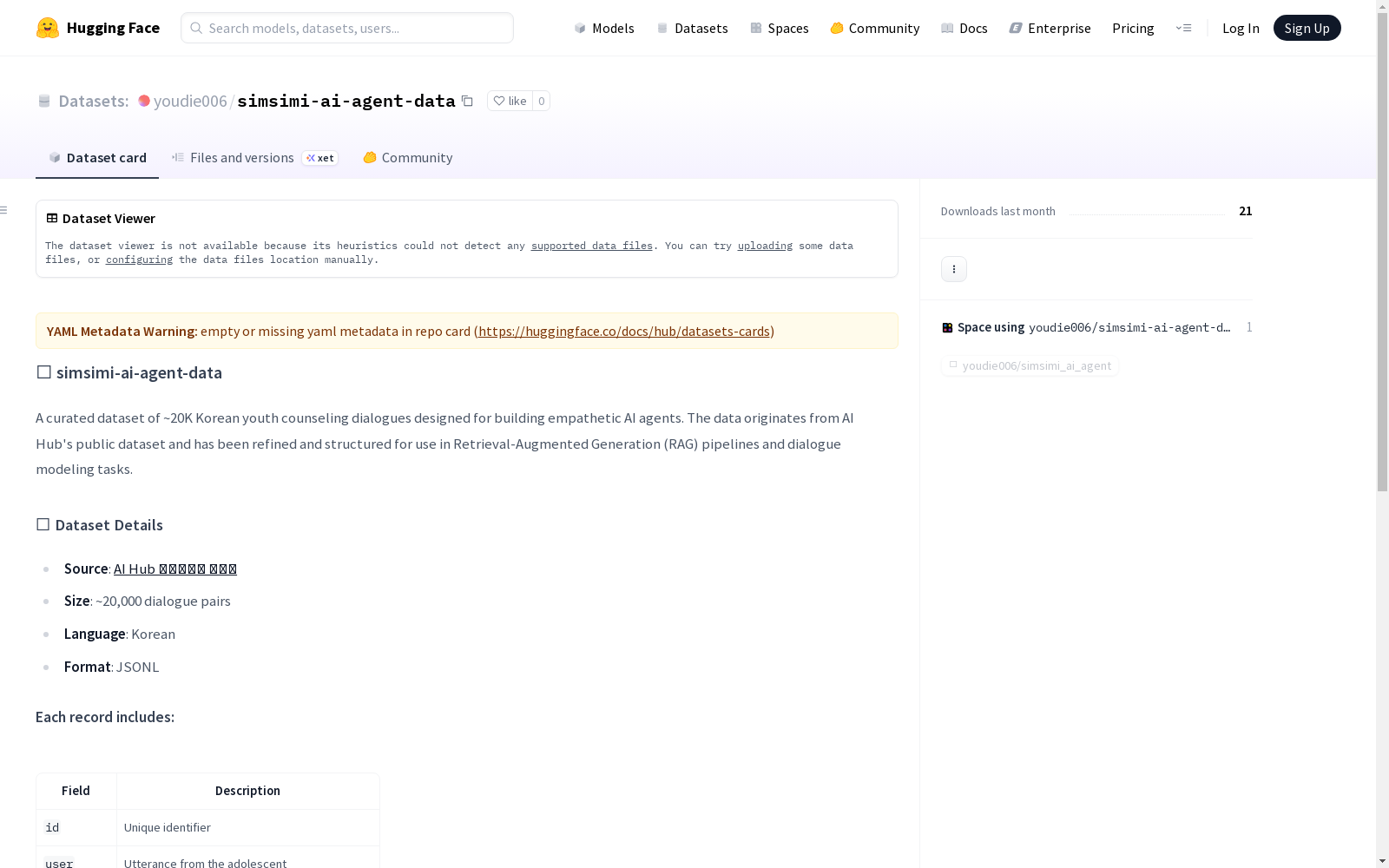Switch to Files and versions tab
This screenshot has width=1389, height=868.
(x=255, y=157)
